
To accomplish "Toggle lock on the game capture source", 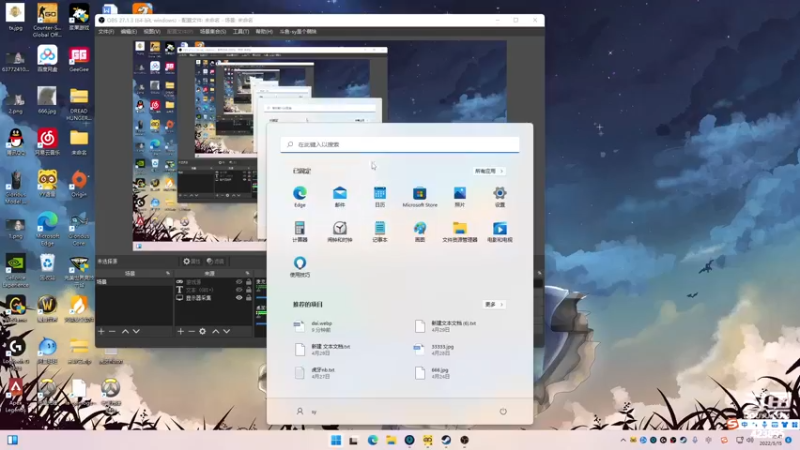I will tap(248, 282).
